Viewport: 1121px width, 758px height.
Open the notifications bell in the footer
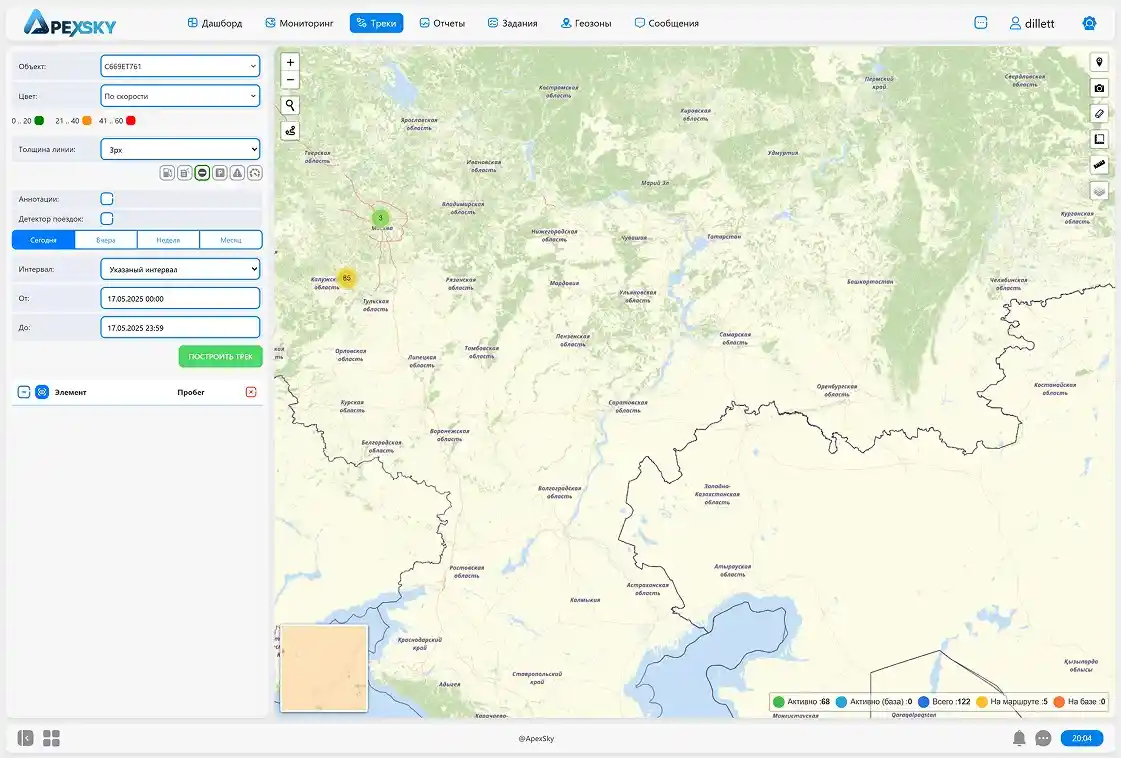pos(1019,738)
